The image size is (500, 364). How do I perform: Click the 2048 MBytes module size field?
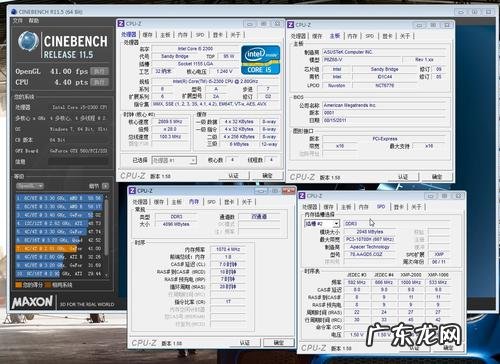[x=370, y=232]
